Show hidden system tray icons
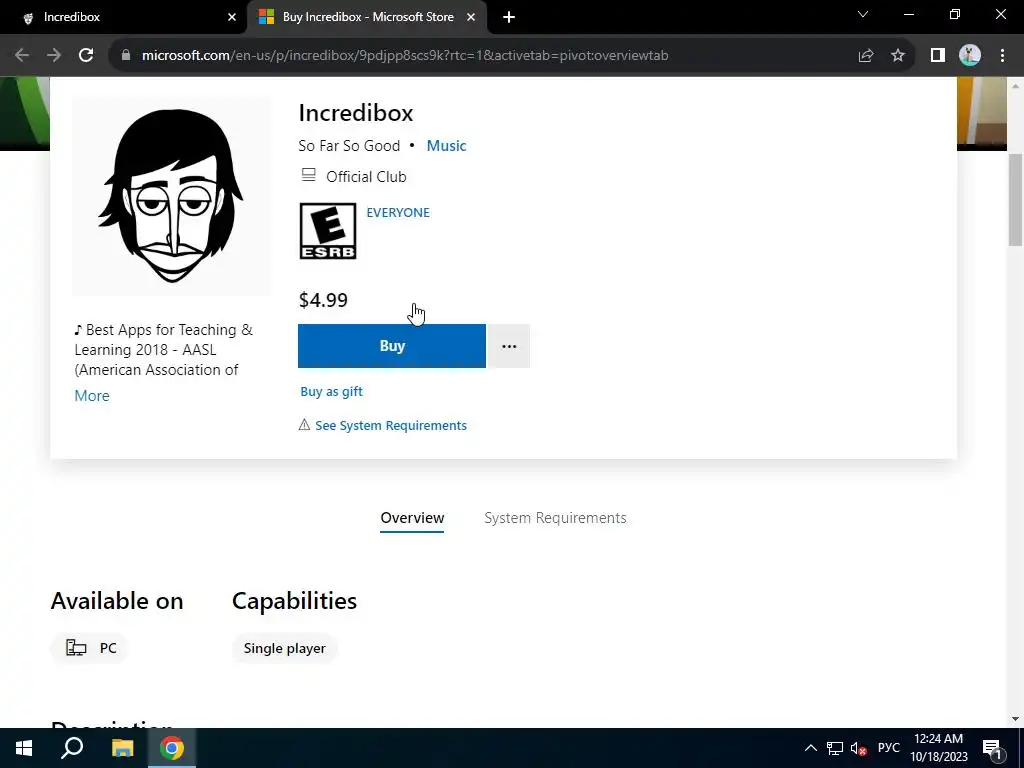 pos(810,748)
